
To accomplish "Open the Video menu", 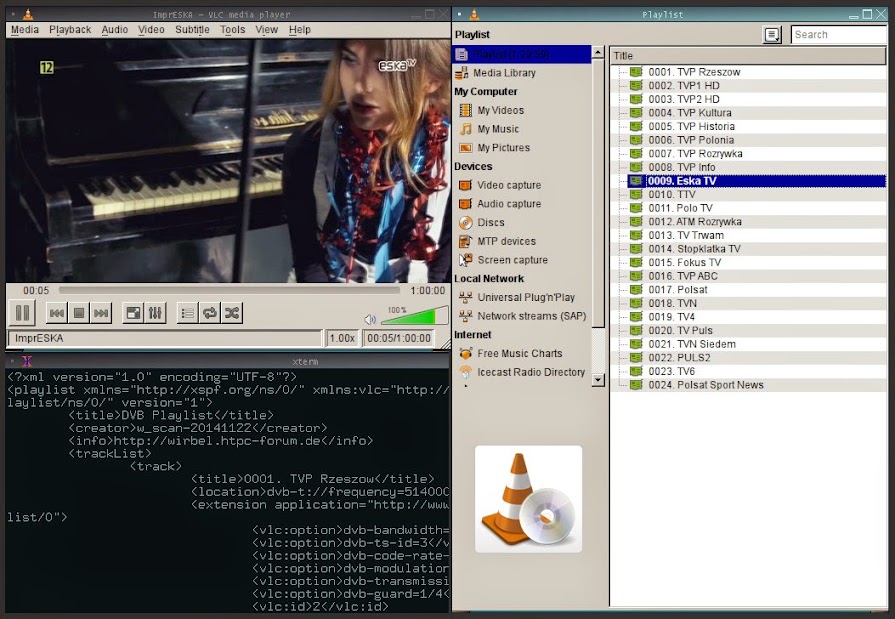I will 151,30.
